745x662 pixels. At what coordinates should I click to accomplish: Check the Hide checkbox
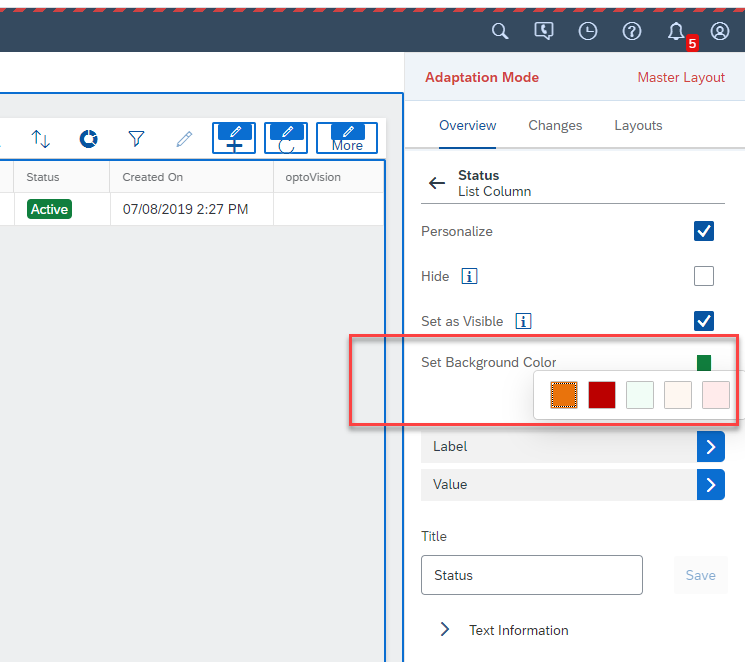coord(704,276)
